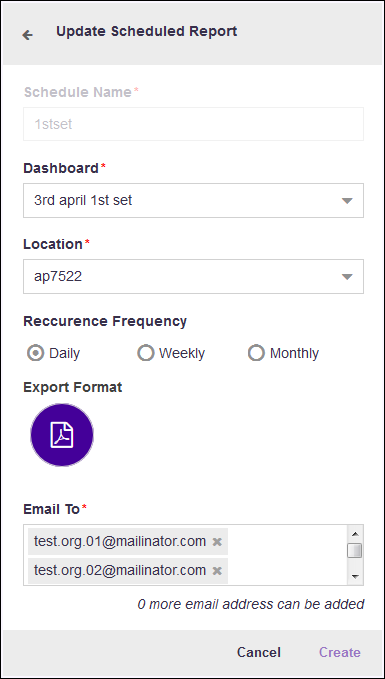
Task: Remove test.org.02@mailinator.com email tag
Action: tap(217, 571)
